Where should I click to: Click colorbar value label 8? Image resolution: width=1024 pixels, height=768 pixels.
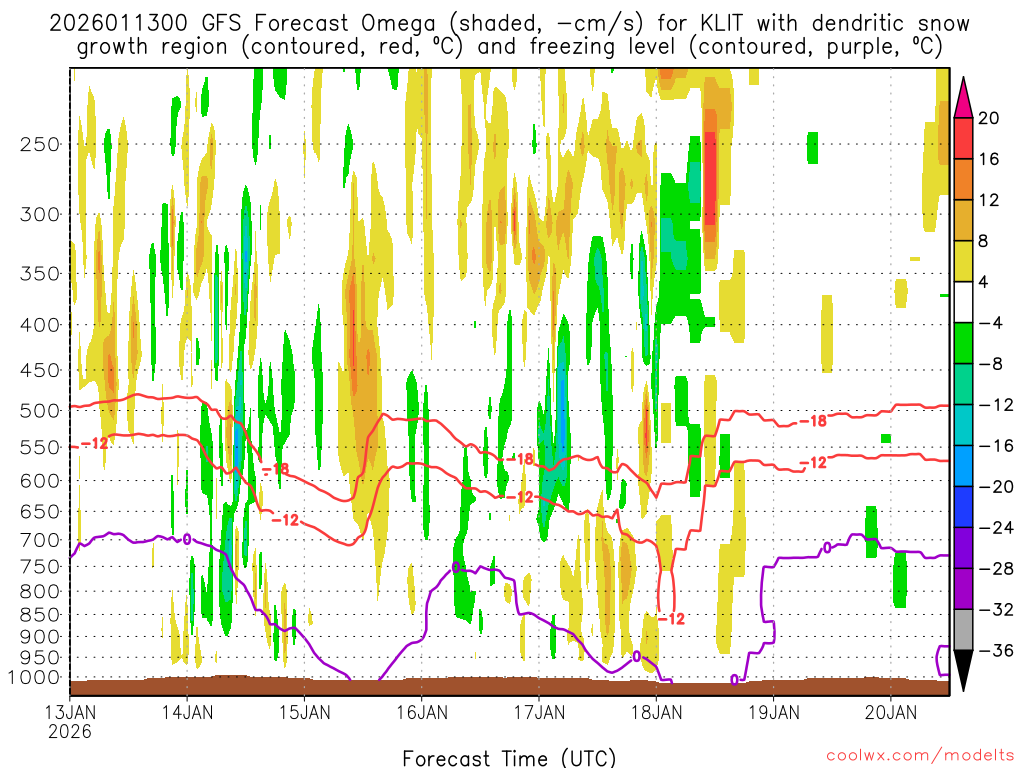(983, 241)
